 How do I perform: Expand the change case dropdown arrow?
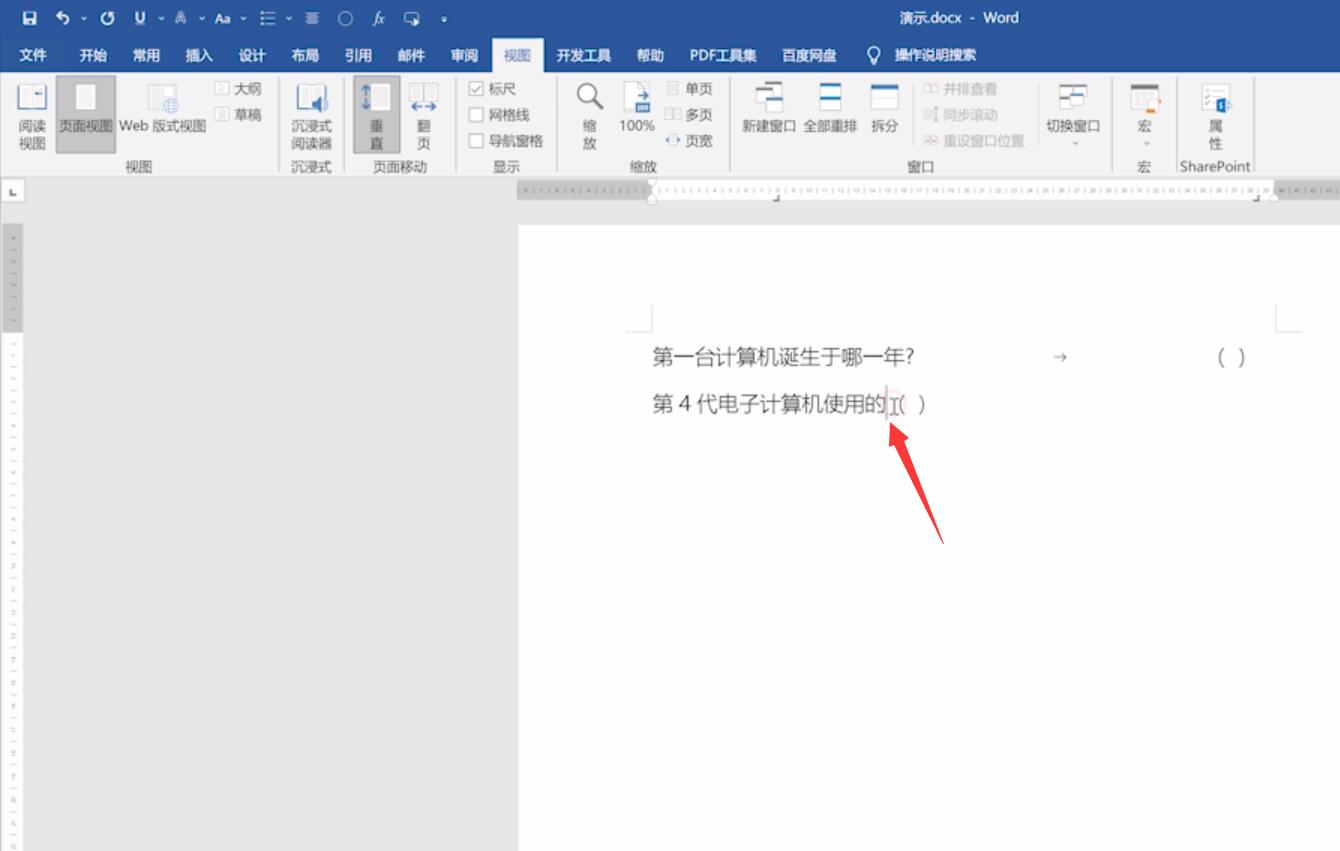click(244, 18)
